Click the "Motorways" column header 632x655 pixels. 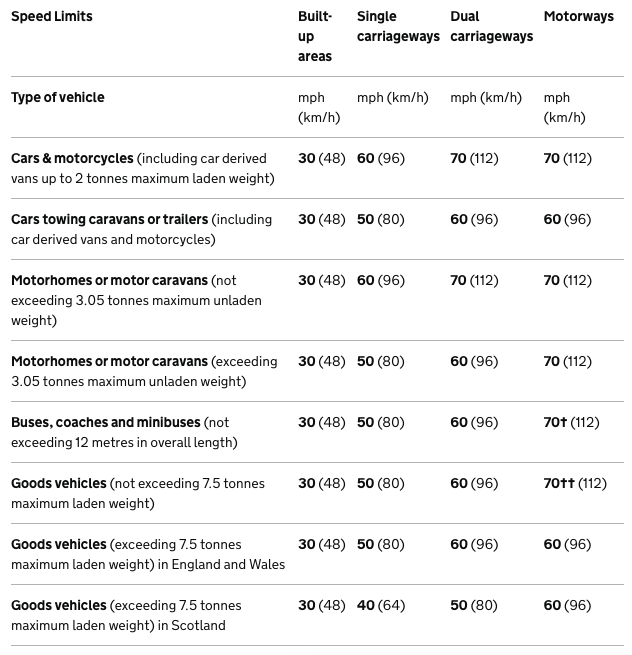[x=578, y=17]
